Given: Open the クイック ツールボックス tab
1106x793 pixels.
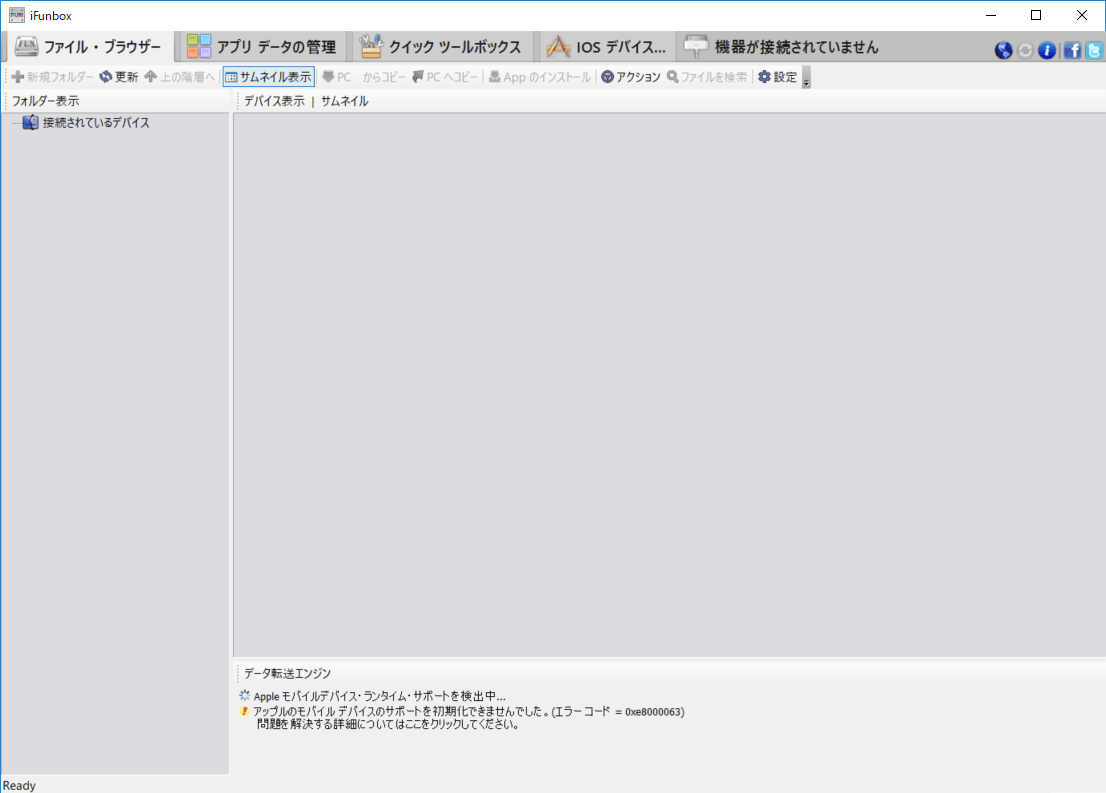Looking at the screenshot, I should click(441, 47).
